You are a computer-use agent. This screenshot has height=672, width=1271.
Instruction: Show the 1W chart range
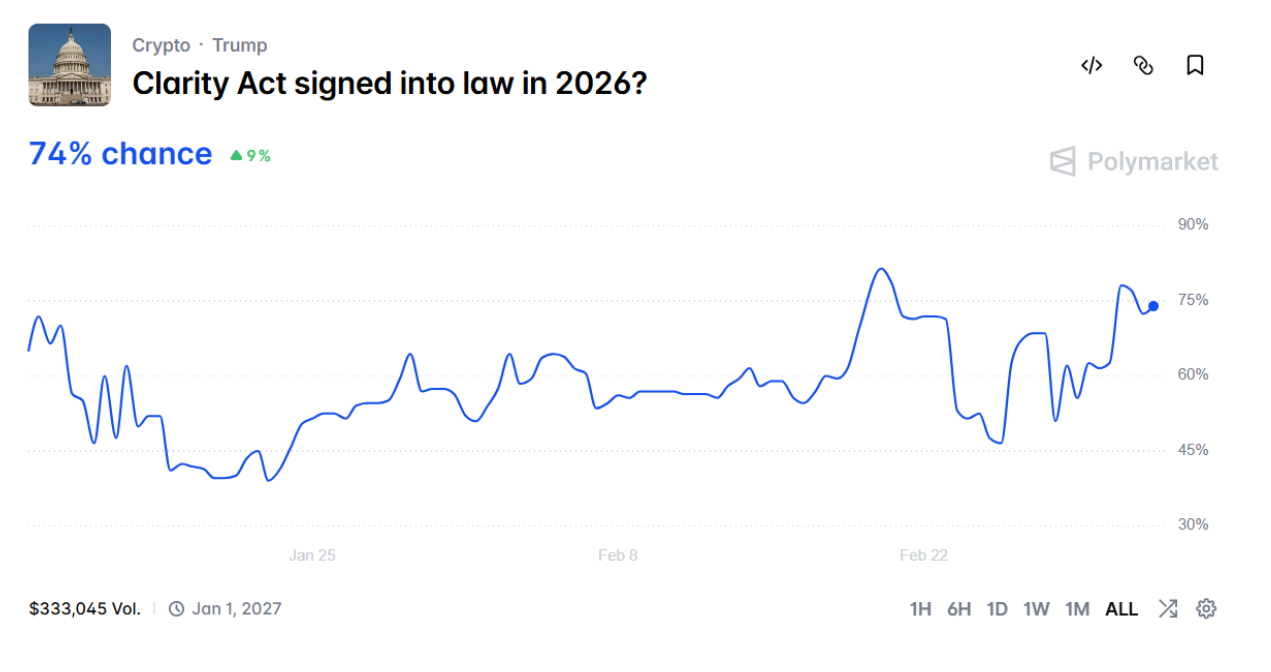click(1036, 609)
